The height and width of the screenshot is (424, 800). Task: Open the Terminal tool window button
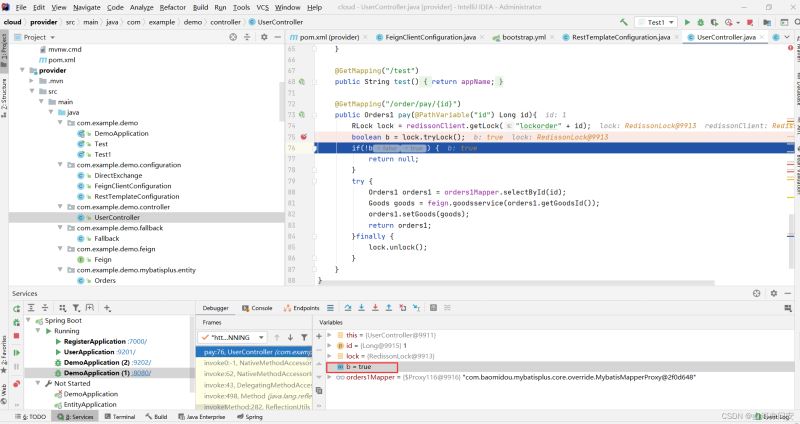pos(118,416)
